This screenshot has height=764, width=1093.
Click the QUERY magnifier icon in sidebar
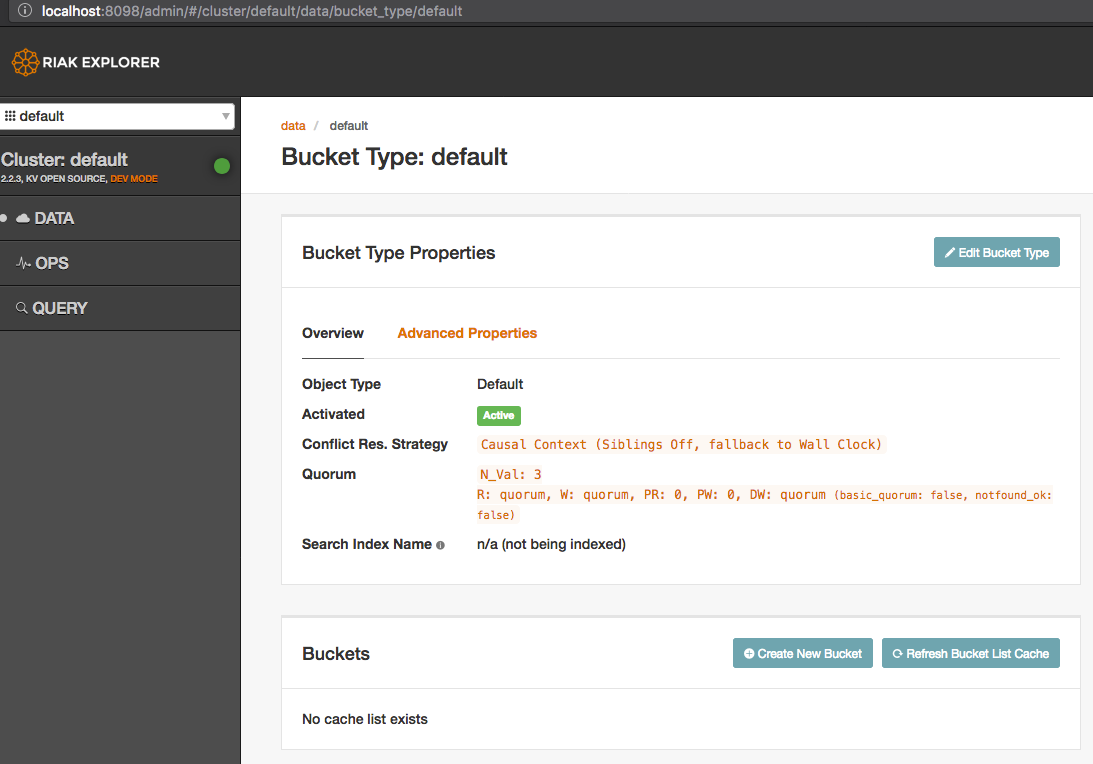click(x=22, y=307)
